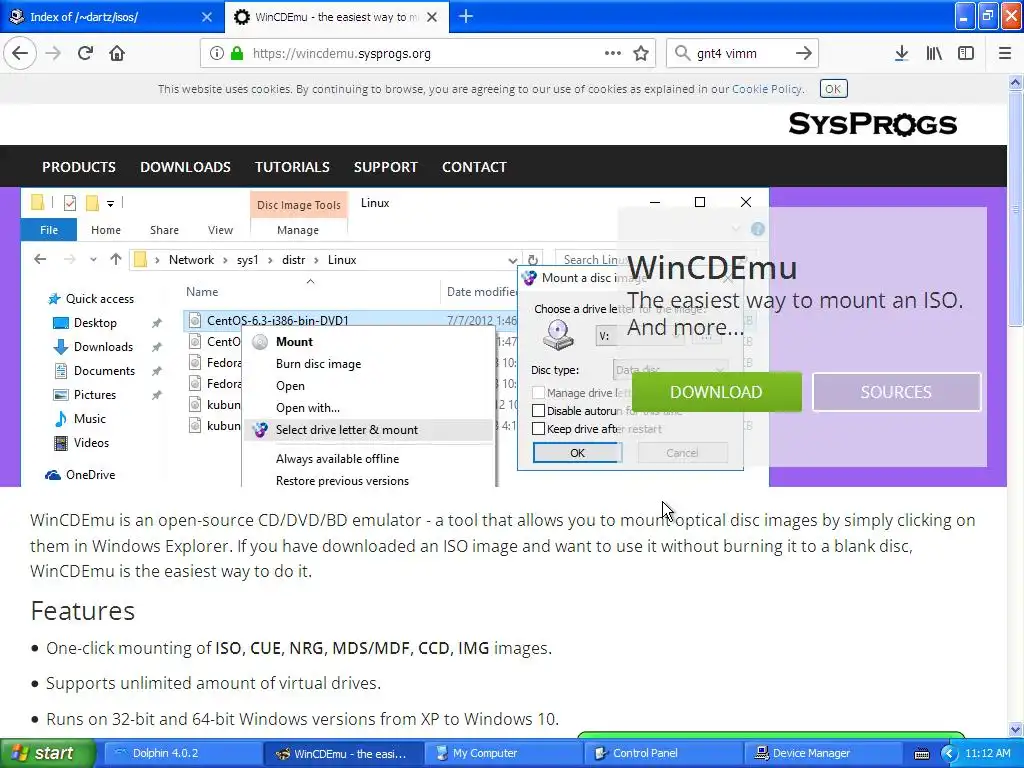Close the WinCDEmu browser tab
This screenshot has width=1024, height=768.
pos(432,17)
